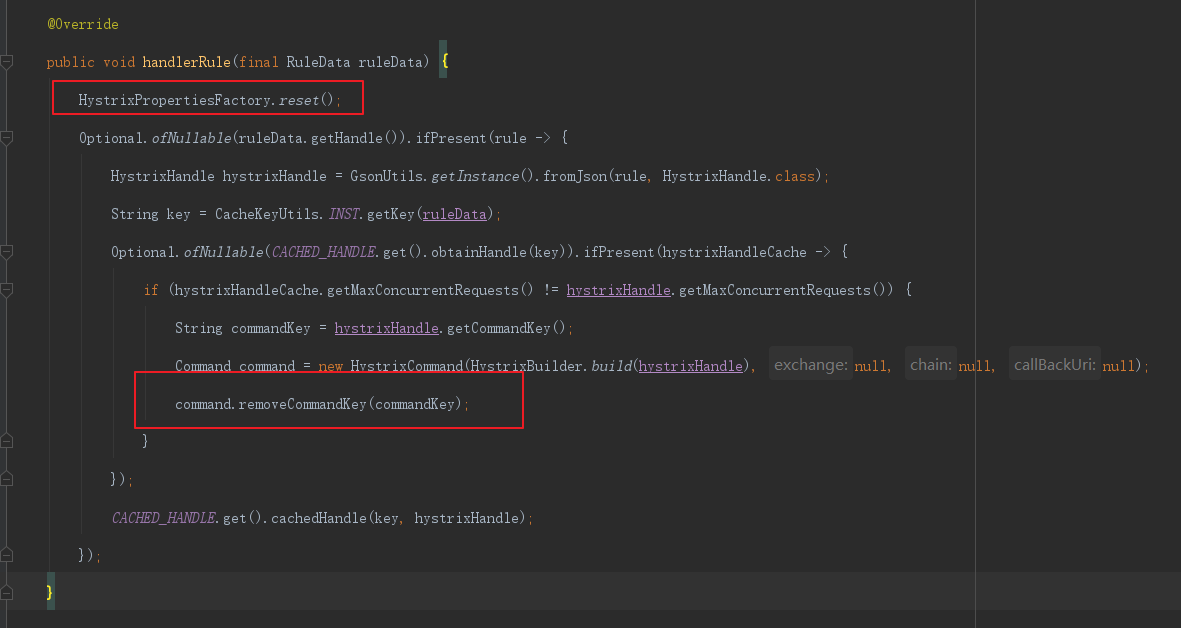The image size is (1181, 628).
Task: Click the 'exchange:' parameter inlay hint
Action: (810, 364)
